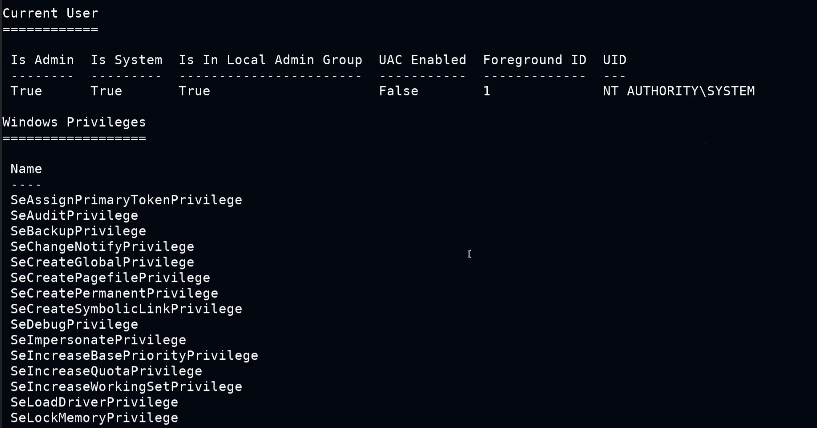Click the SeAssignPrimaryTokenPrivilege line
The width and height of the screenshot is (817, 428).
click(126, 200)
